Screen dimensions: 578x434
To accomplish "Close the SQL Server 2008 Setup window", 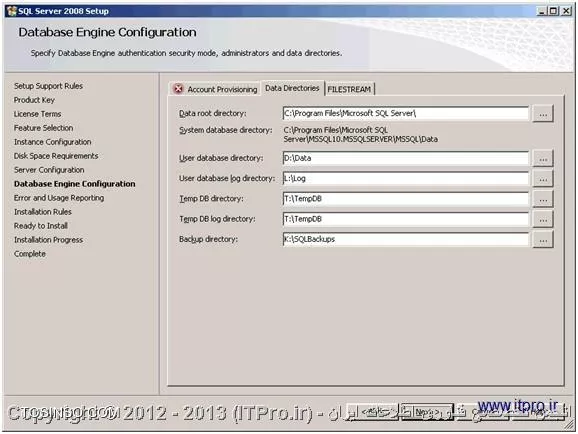I will [566, 11].
